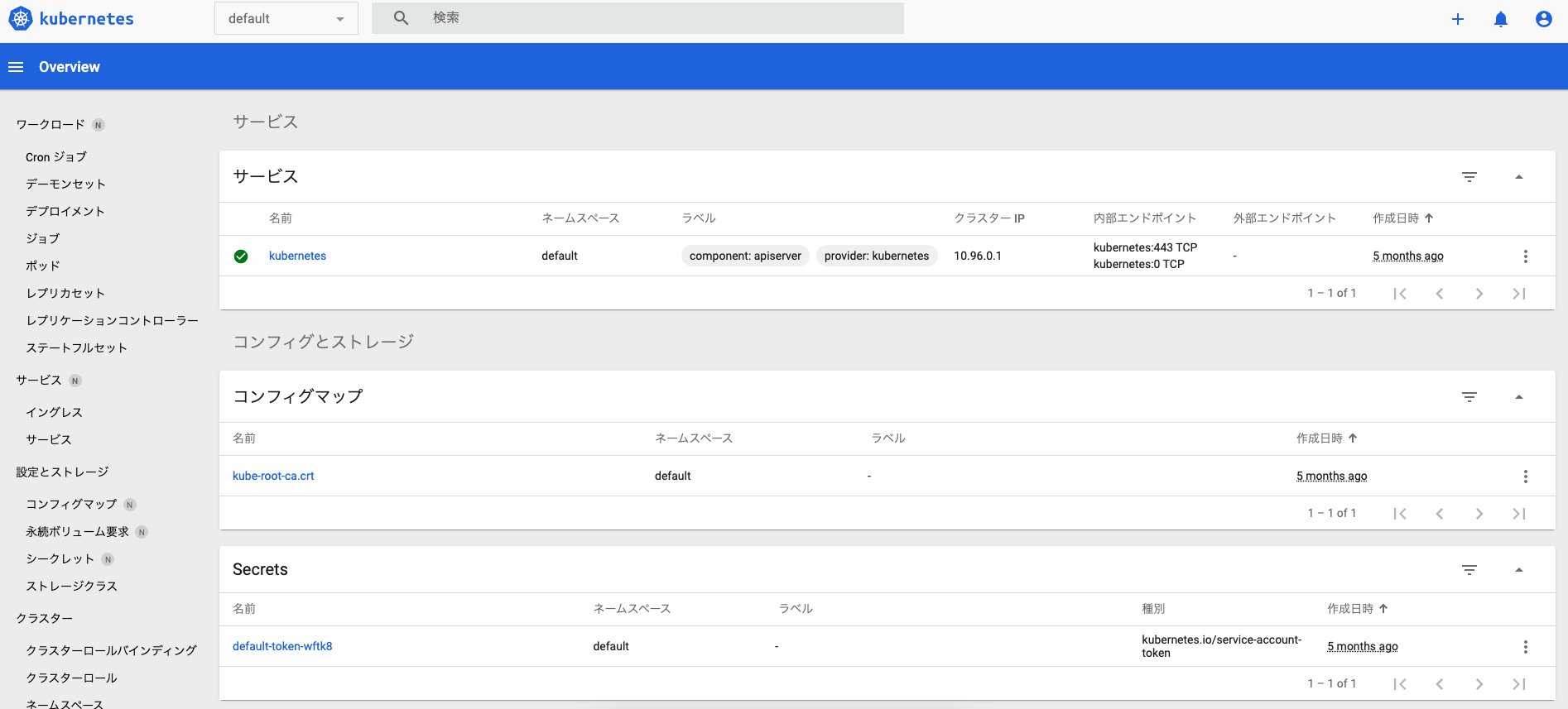Go to previous page in Secrets pagination
Image resolution: width=1568 pixels, height=709 pixels.
click(x=1440, y=684)
